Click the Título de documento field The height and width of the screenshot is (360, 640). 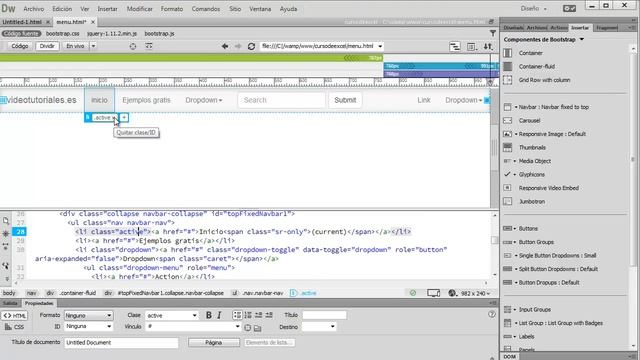(121, 342)
